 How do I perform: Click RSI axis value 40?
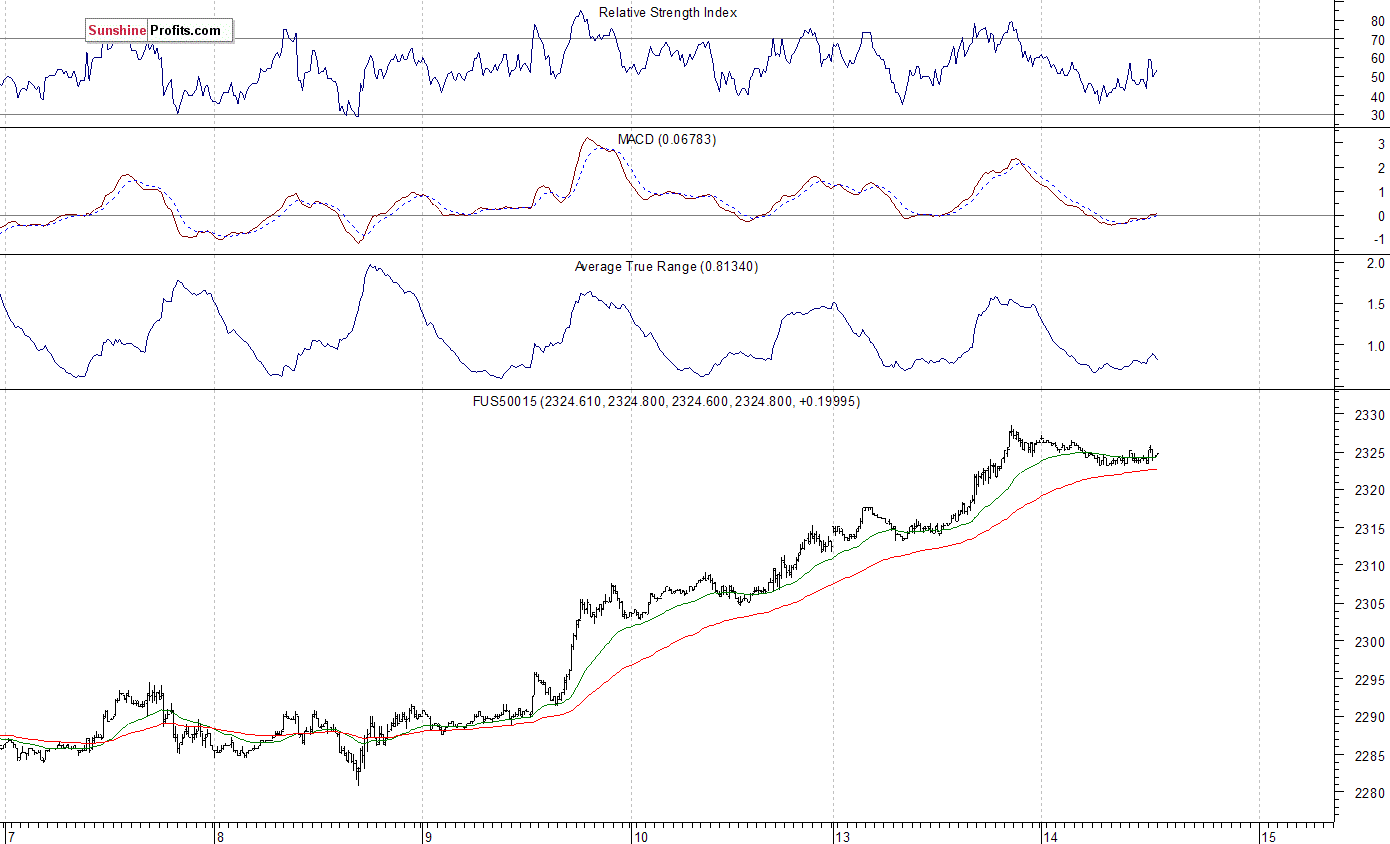click(x=1378, y=97)
